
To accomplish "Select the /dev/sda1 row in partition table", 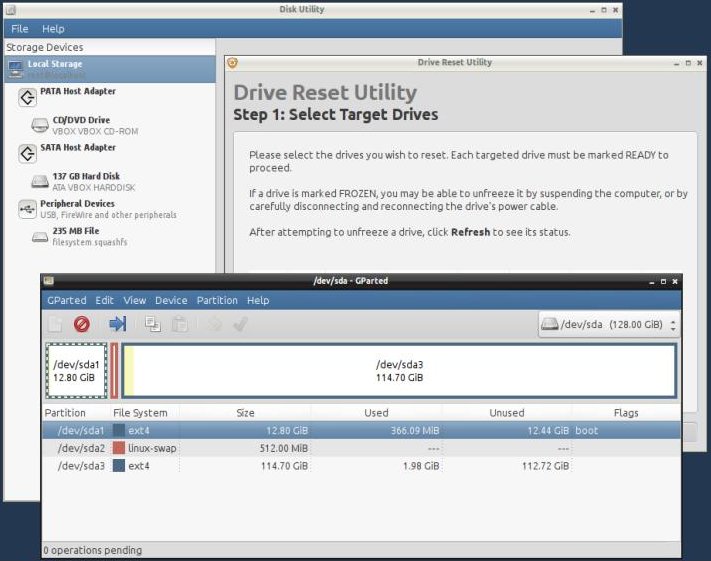I will [x=361, y=430].
